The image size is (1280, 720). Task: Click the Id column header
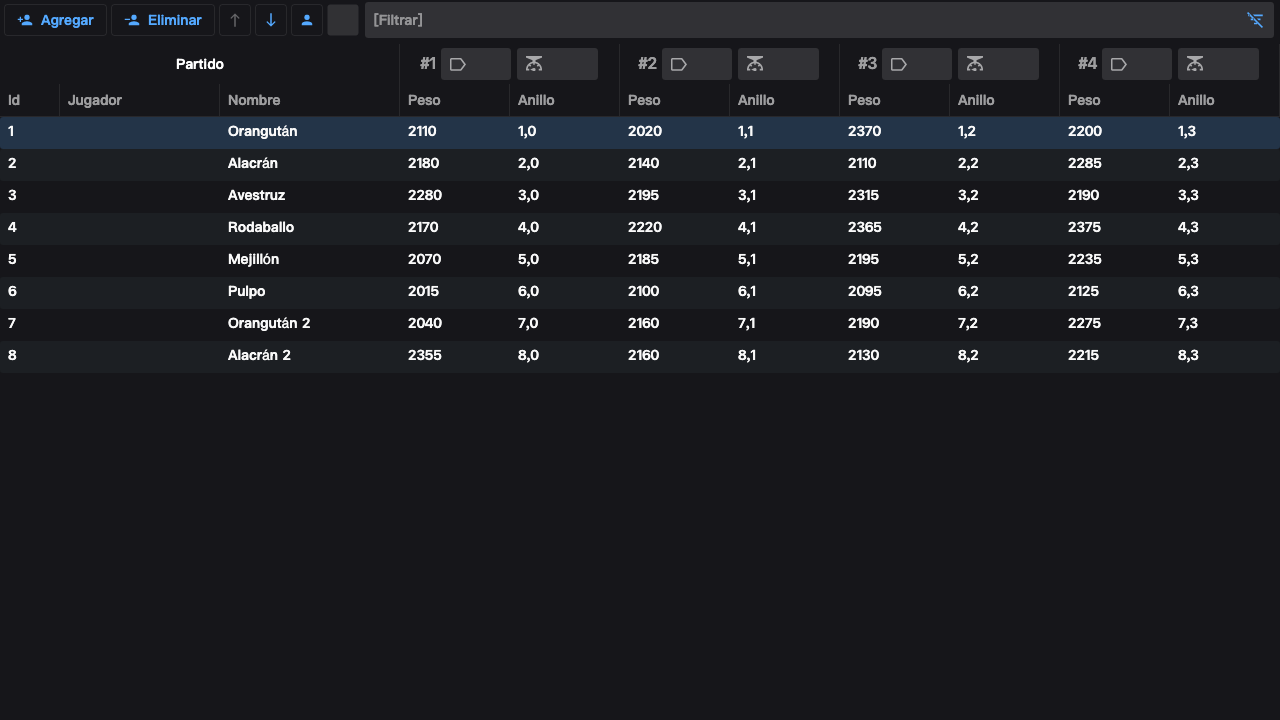tap(14, 100)
